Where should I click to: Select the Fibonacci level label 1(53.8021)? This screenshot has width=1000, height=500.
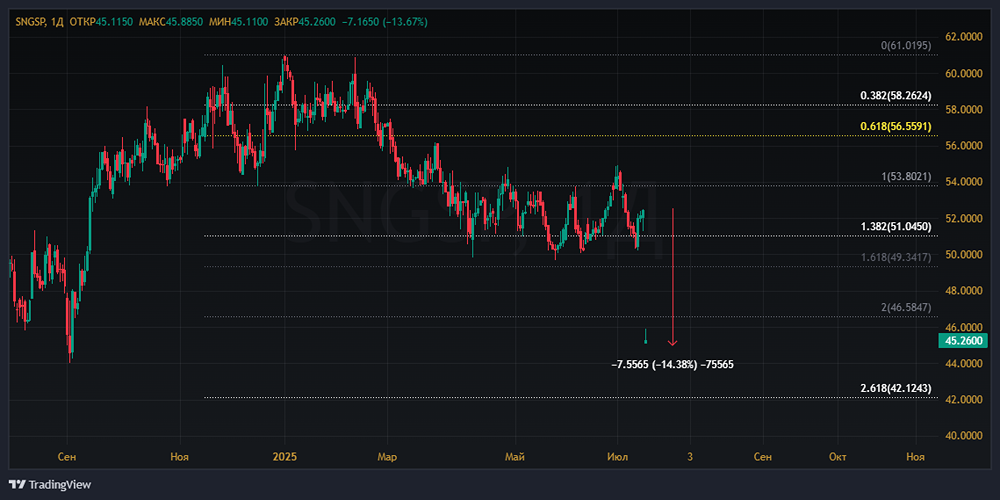point(906,176)
